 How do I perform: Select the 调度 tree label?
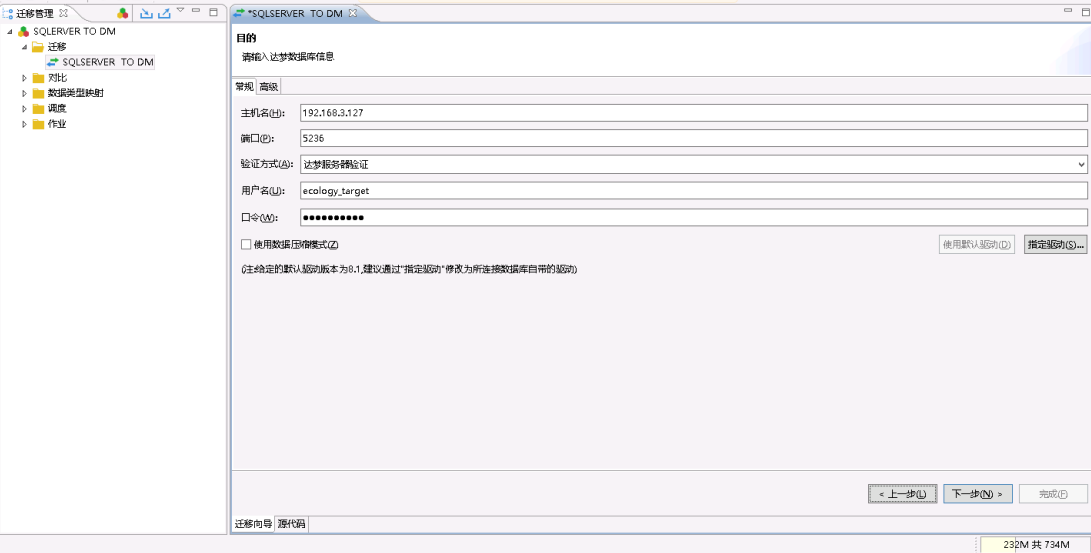pyautogui.click(x=57, y=109)
